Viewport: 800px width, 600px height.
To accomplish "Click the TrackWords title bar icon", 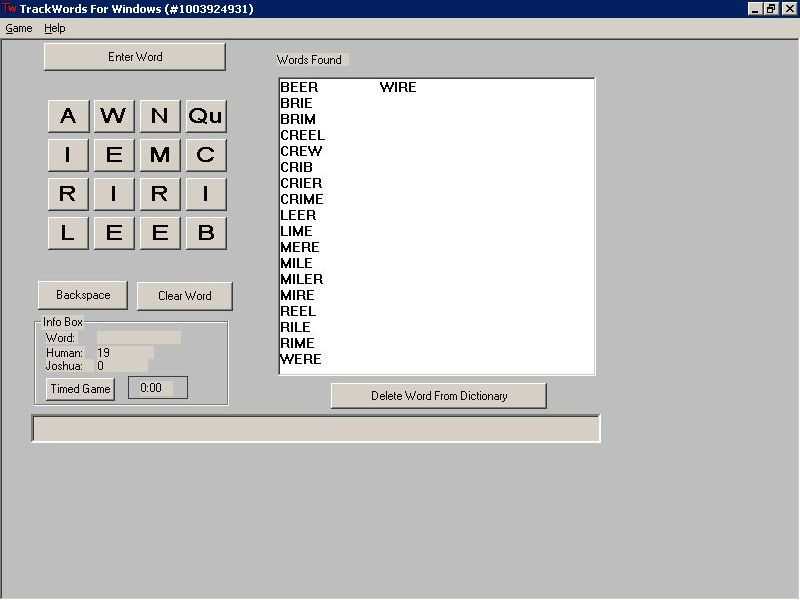I will [10, 9].
